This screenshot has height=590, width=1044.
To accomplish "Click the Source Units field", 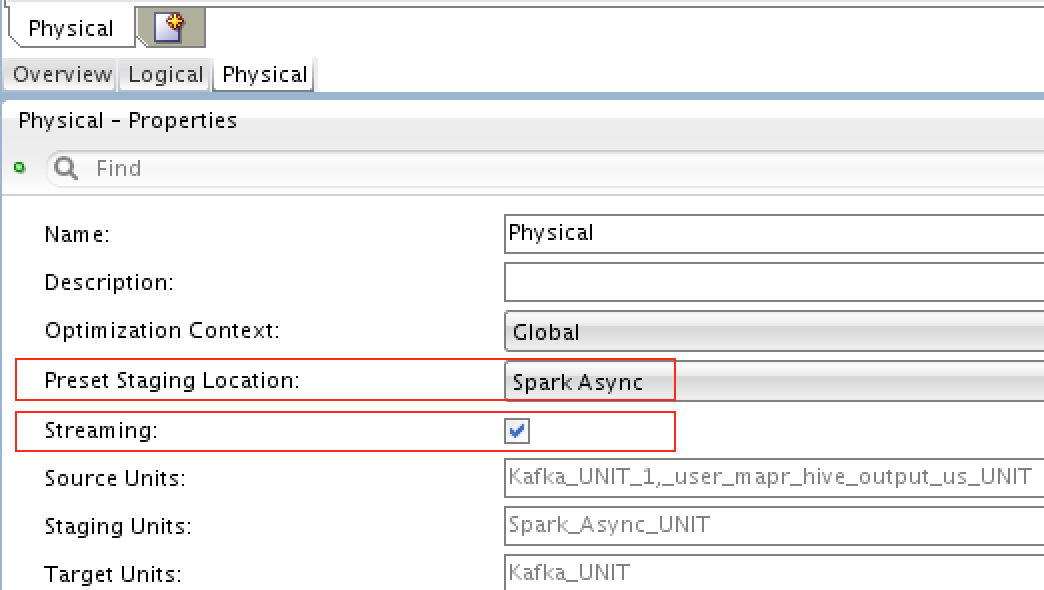I will tap(774, 477).
